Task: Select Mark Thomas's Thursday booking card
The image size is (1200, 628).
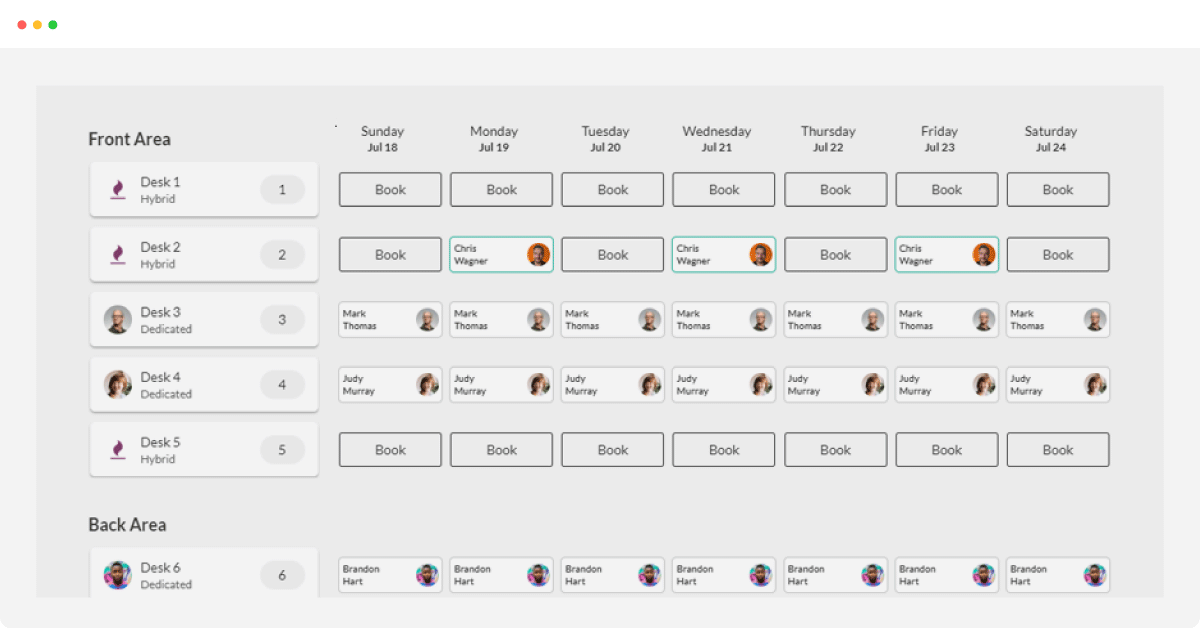Action: pyautogui.click(x=823, y=320)
